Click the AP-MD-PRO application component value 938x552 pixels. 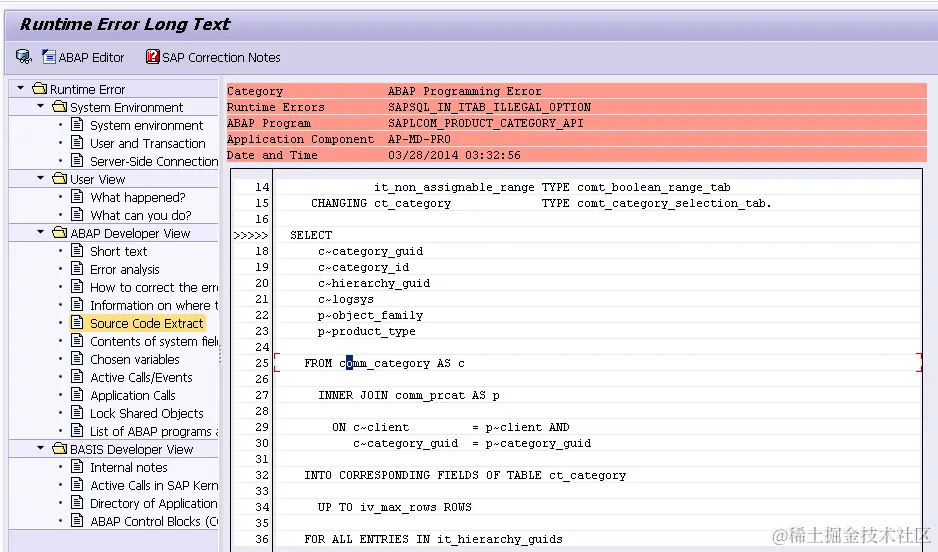pyautogui.click(x=419, y=139)
